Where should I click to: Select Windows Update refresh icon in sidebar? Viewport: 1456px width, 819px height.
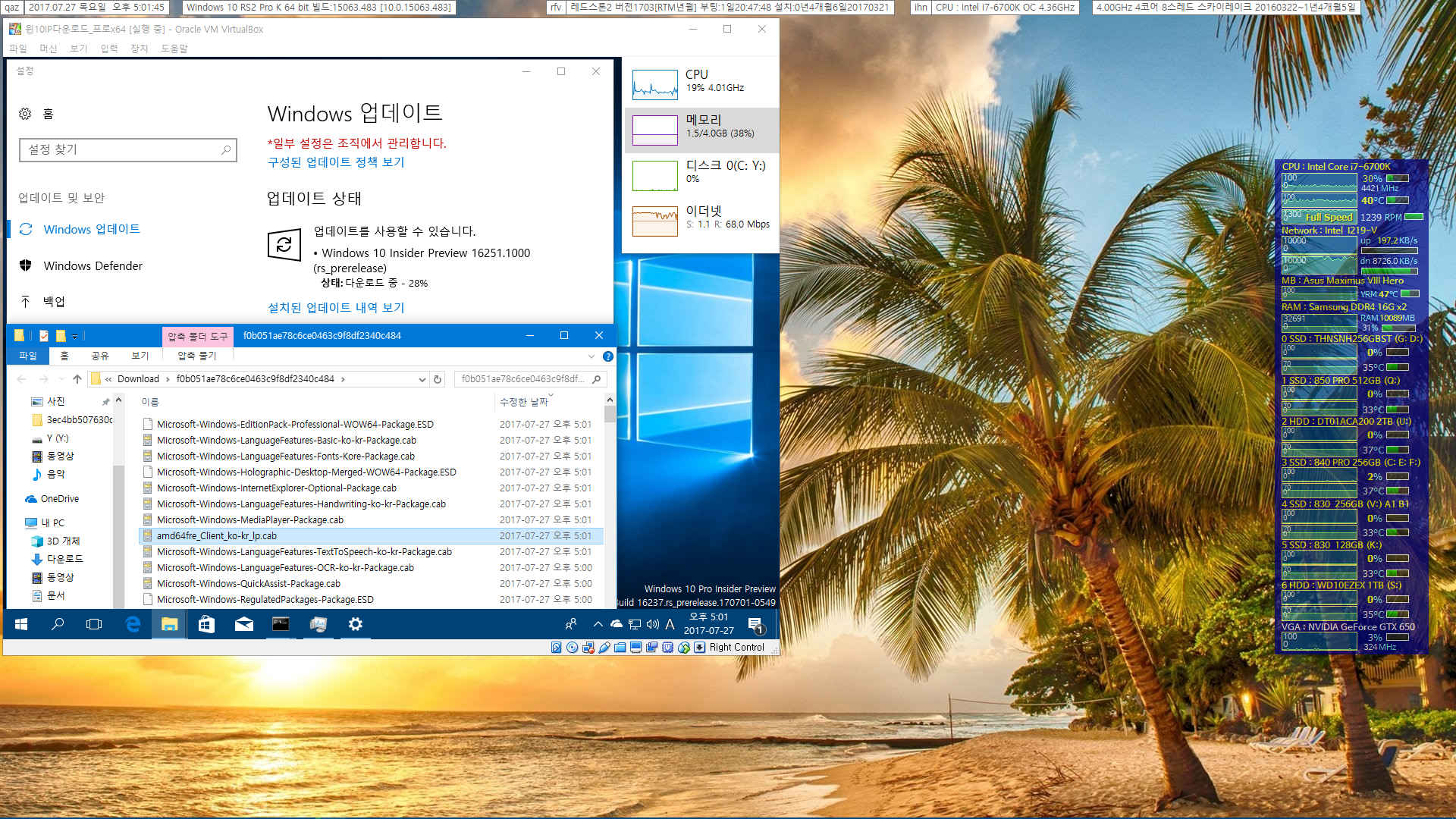(26, 229)
